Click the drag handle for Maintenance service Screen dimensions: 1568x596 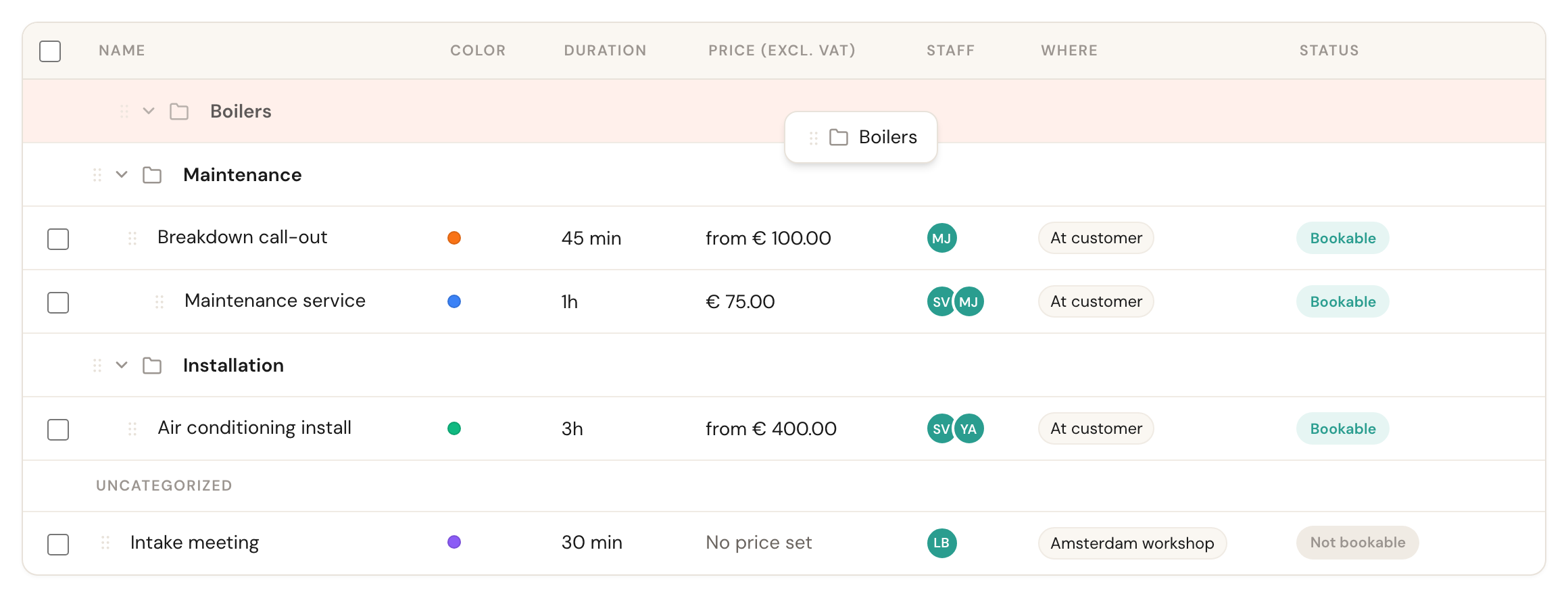tap(160, 302)
